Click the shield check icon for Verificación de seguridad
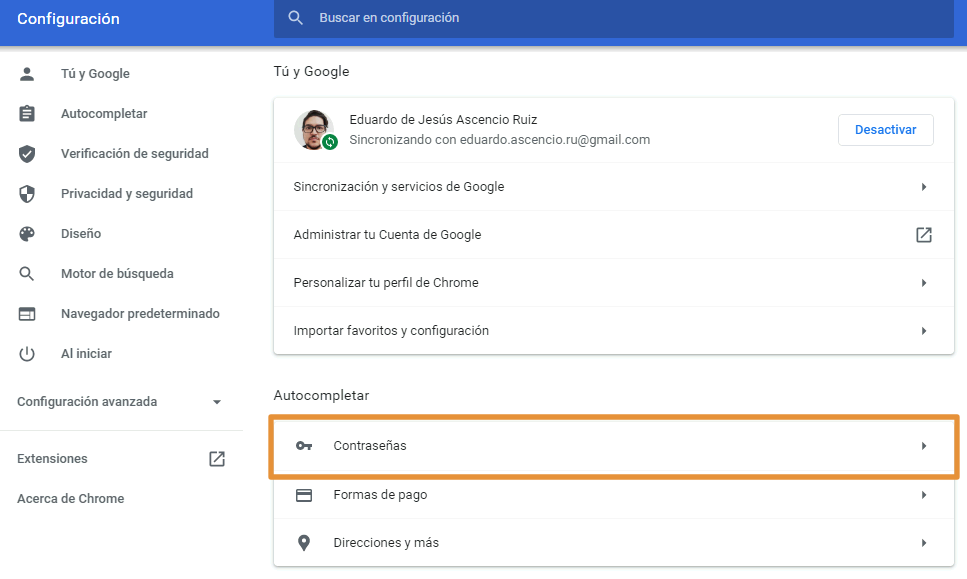Screen dimensions: 967x579 click(x=27, y=154)
